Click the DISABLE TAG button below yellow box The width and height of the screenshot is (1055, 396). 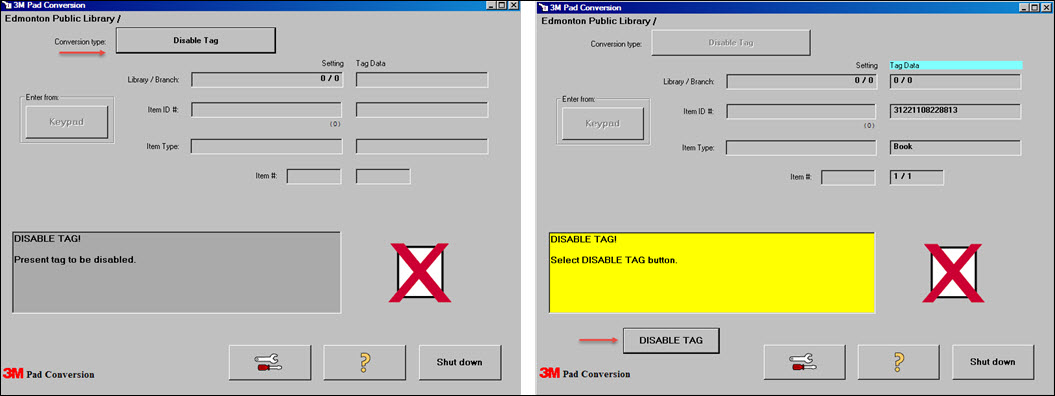[x=671, y=340]
